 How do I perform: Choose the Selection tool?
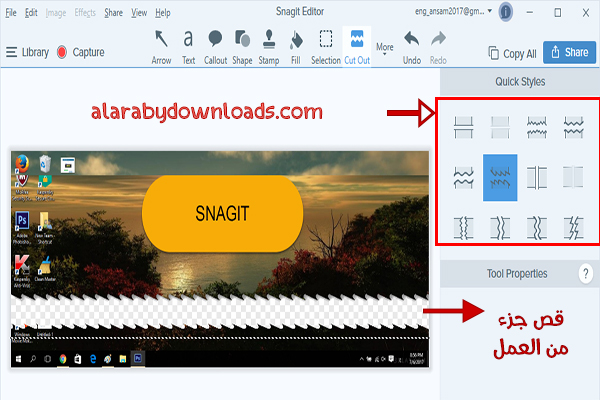pos(326,47)
